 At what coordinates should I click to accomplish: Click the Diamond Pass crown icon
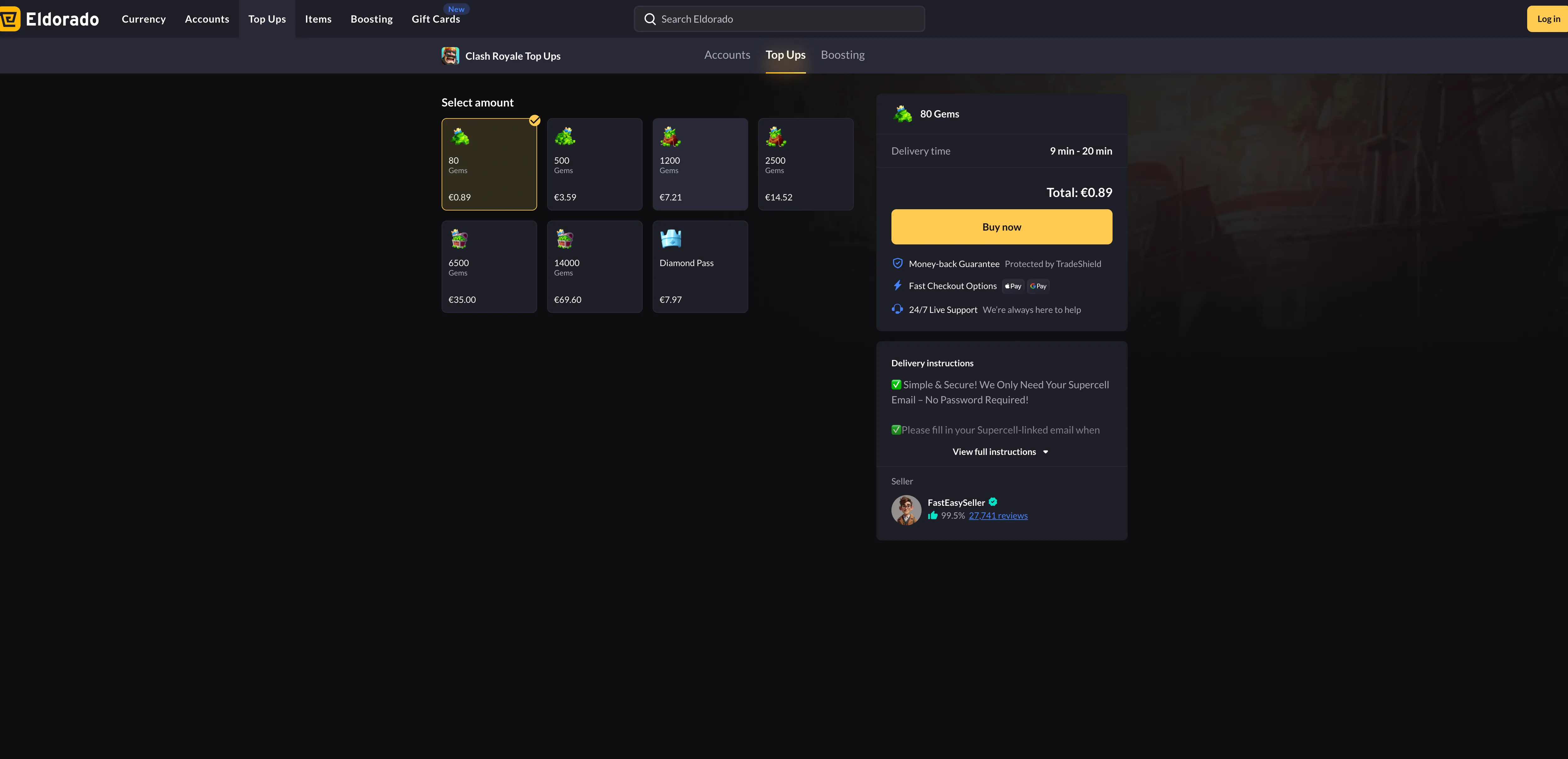pyautogui.click(x=671, y=239)
